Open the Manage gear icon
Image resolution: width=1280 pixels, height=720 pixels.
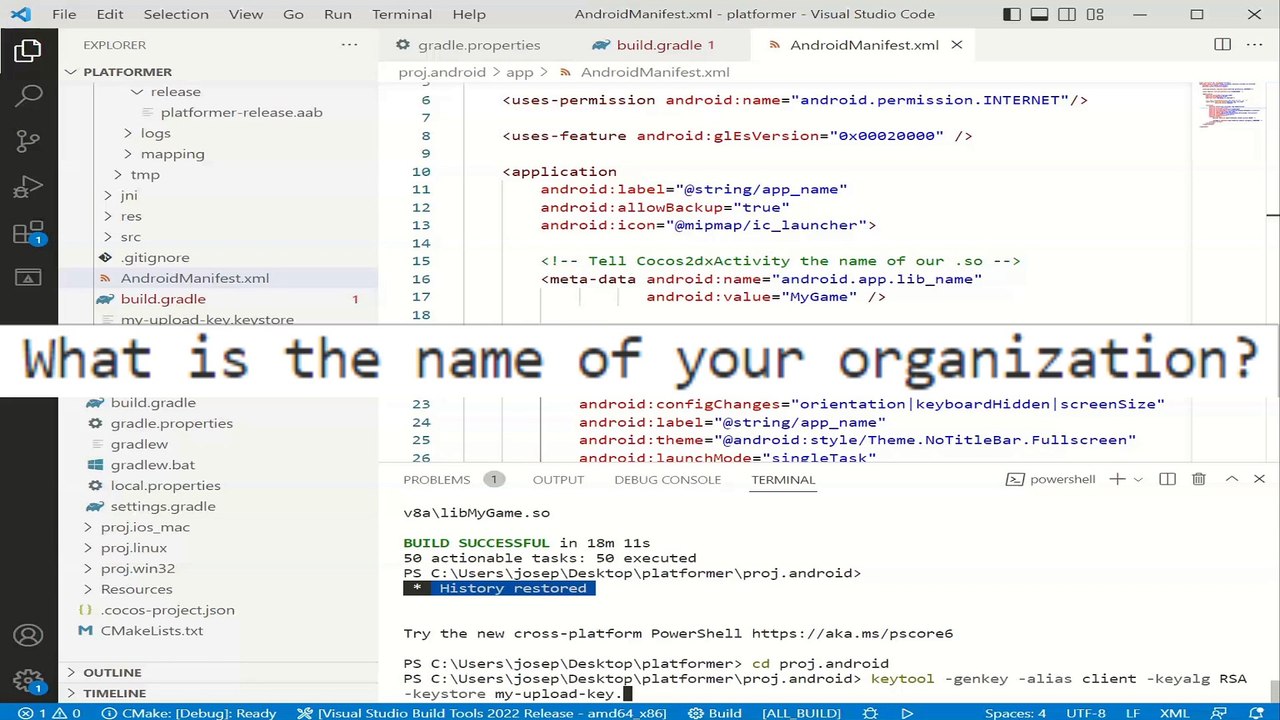[x=28, y=681]
